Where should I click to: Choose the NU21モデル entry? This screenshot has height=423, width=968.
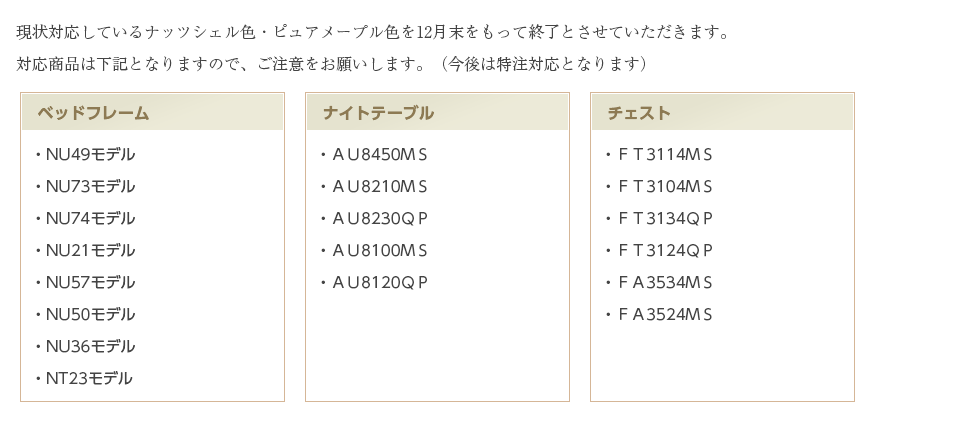90,251
